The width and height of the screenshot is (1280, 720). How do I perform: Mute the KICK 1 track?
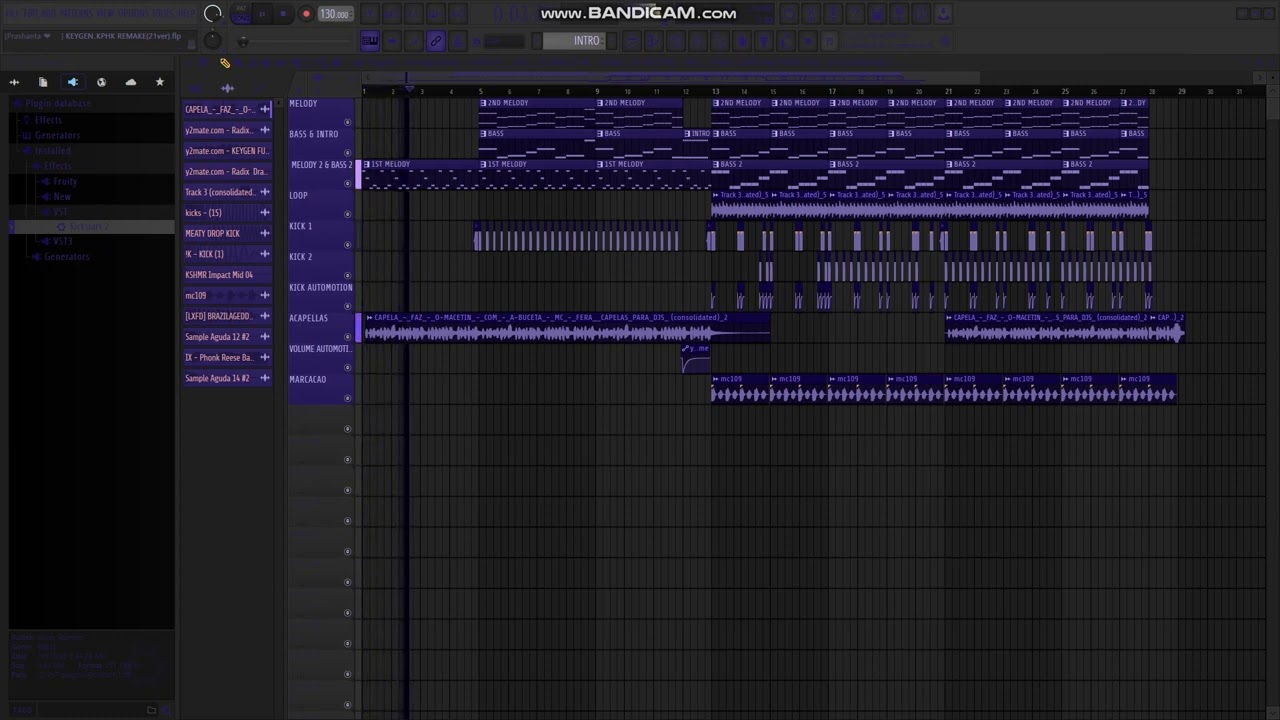pos(348,245)
